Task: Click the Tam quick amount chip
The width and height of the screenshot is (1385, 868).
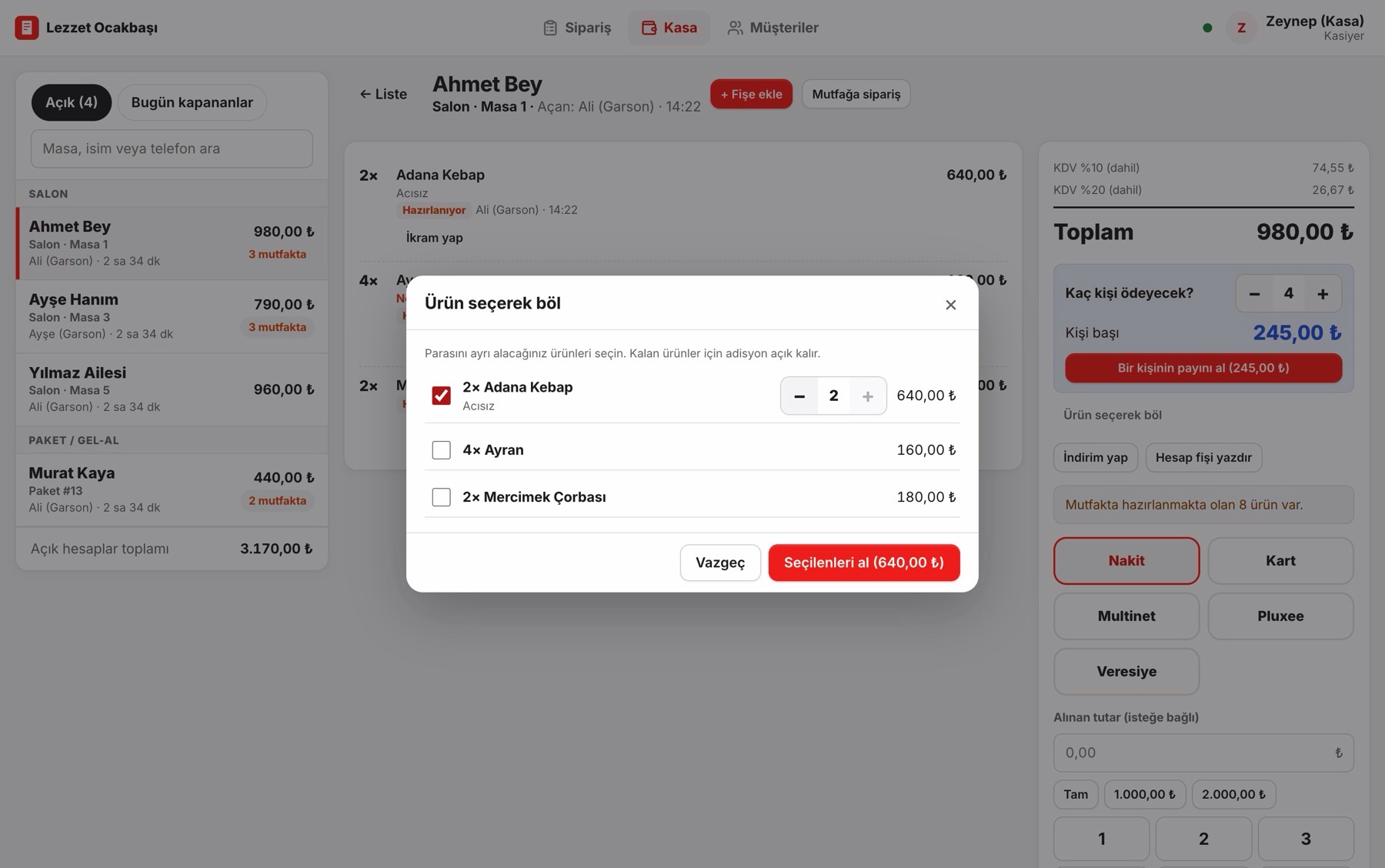Action: coord(1076,794)
